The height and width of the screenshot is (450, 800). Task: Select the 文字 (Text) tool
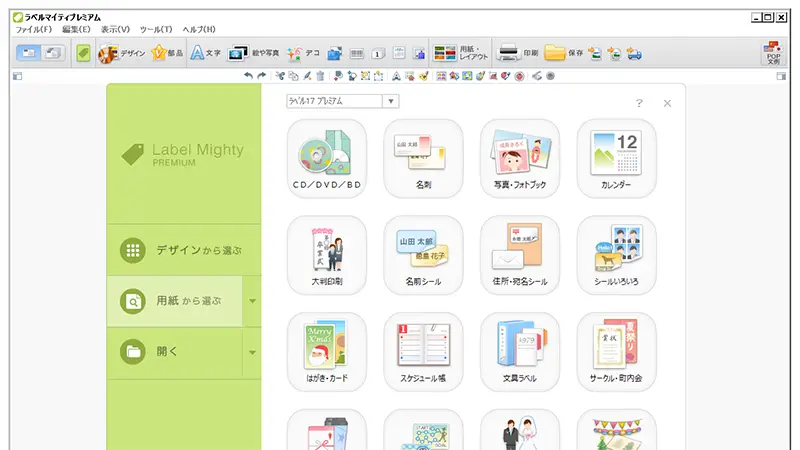pyautogui.click(x=206, y=53)
